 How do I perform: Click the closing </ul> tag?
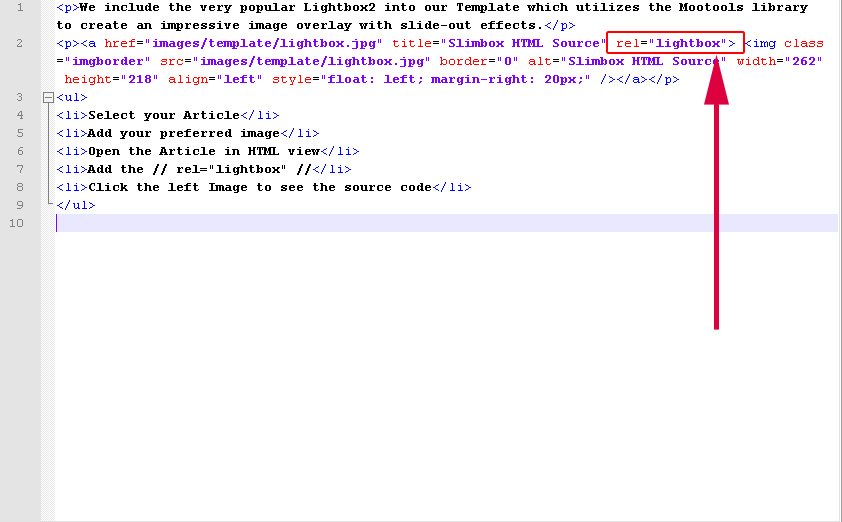(x=76, y=206)
